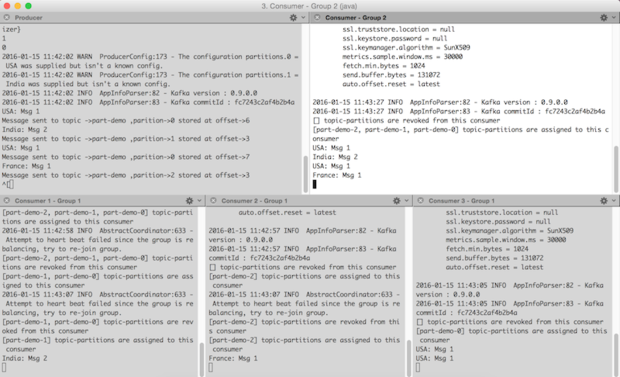620x377 pixels.
Task: Click 'auto.offset.reset = latest' in Consumer - Group 2 pane
Action: 391,84
